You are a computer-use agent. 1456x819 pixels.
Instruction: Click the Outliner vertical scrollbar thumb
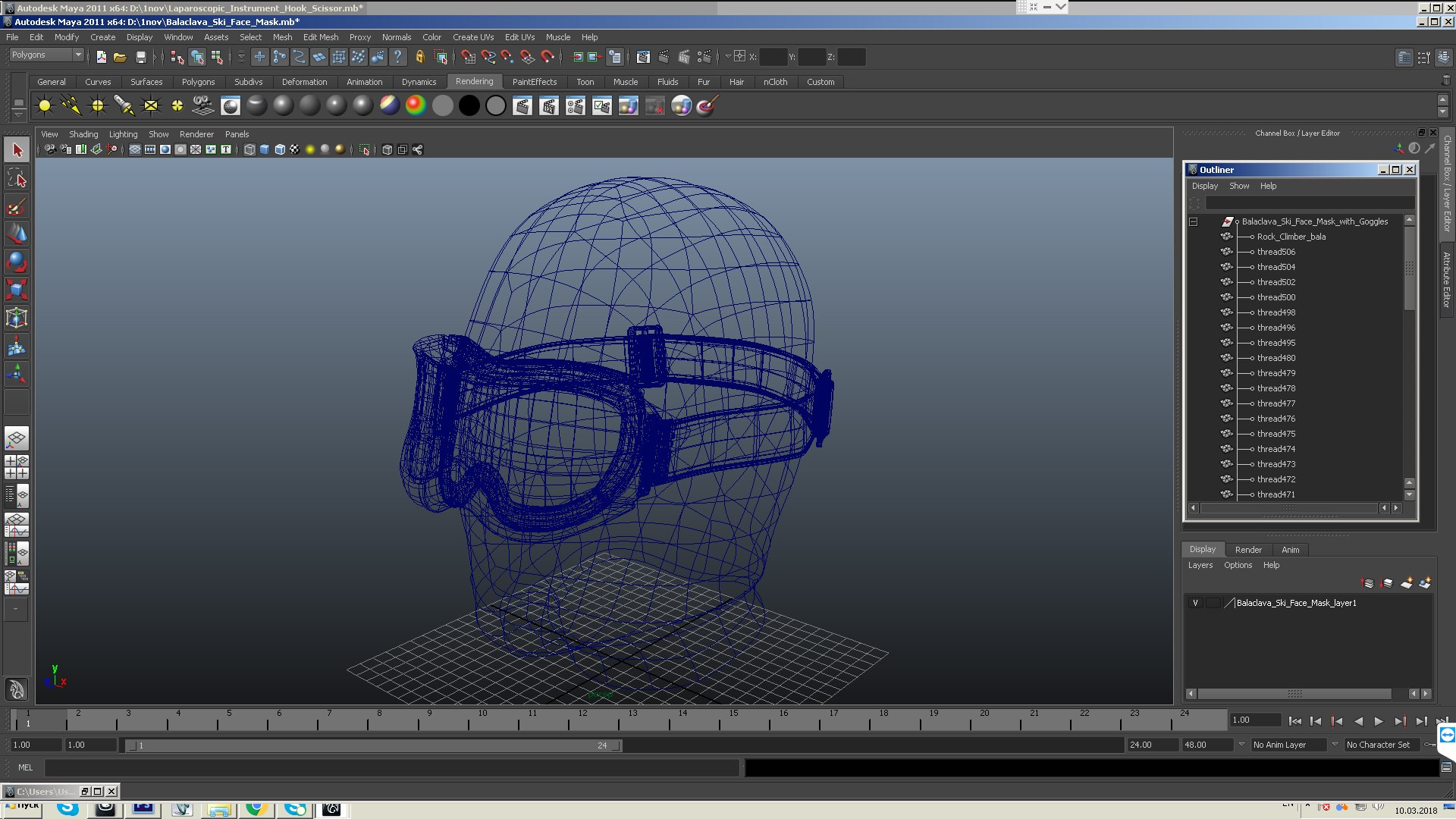1409,268
